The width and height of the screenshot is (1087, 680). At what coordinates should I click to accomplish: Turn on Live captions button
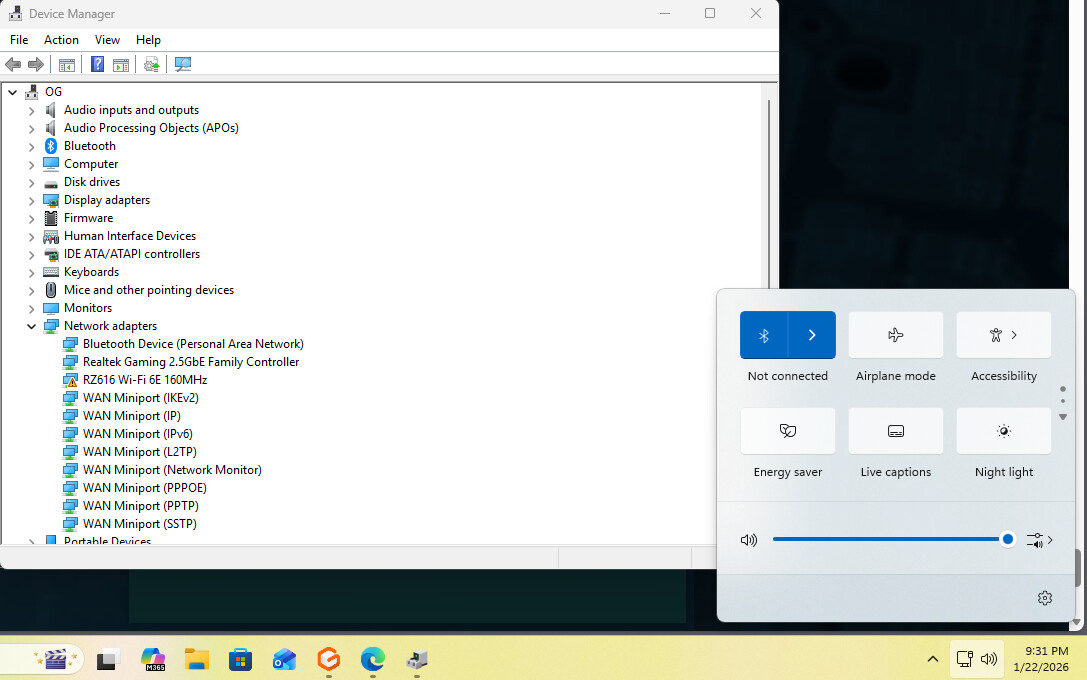click(x=895, y=431)
